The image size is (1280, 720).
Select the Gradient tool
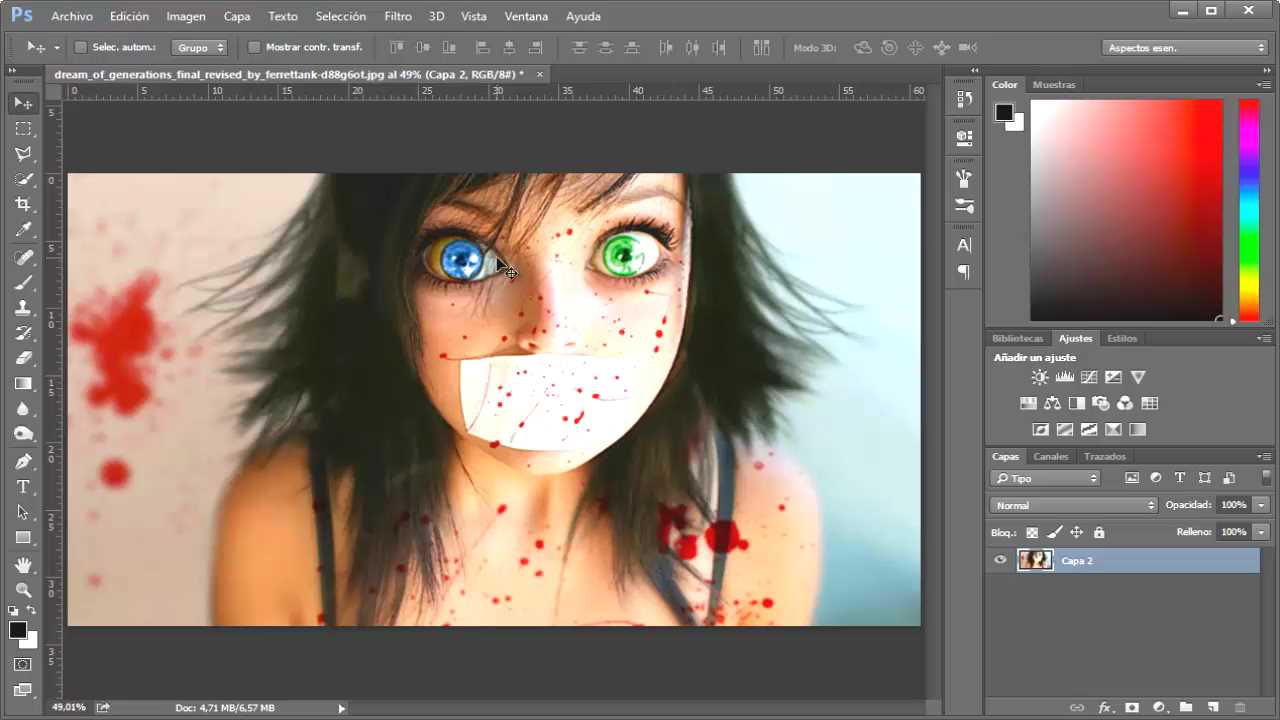(x=23, y=383)
